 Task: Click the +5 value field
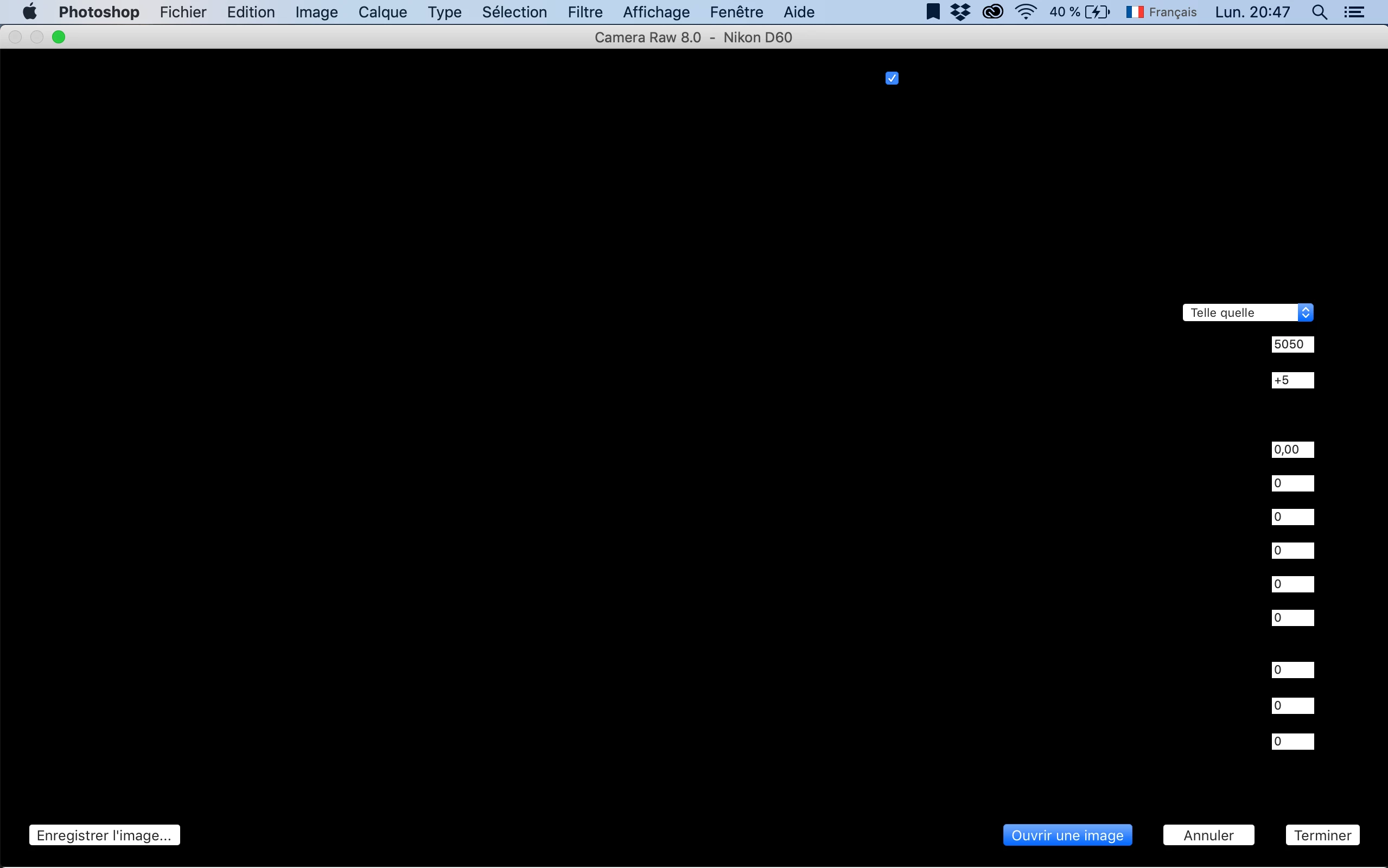click(1292, 380)
